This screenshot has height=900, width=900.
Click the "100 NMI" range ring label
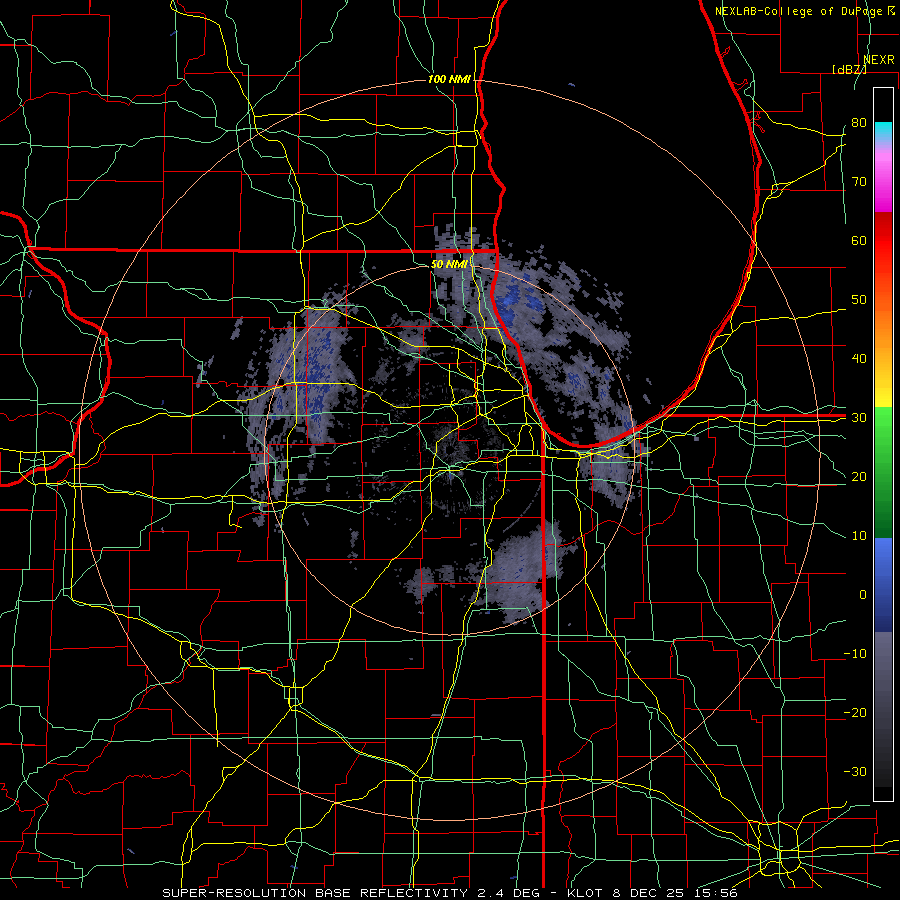coord(449,79)
